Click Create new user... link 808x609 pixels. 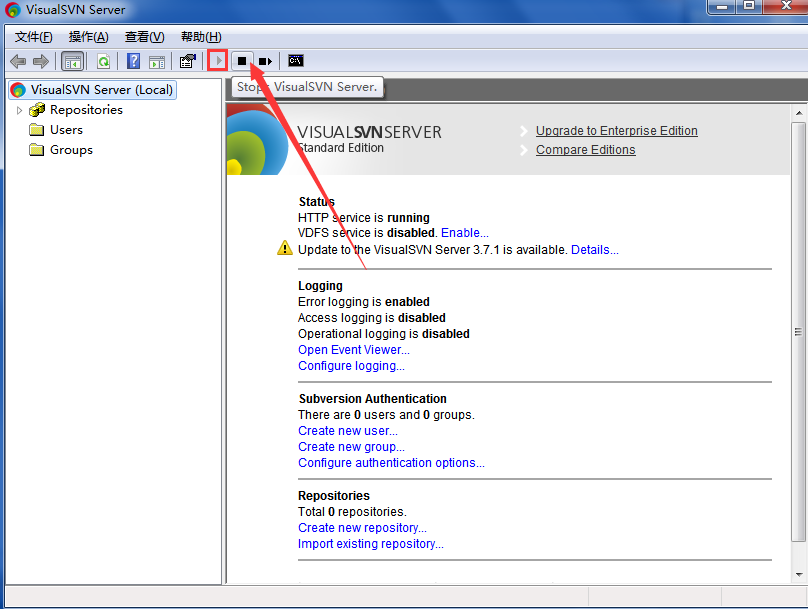(x=347, y=431)
